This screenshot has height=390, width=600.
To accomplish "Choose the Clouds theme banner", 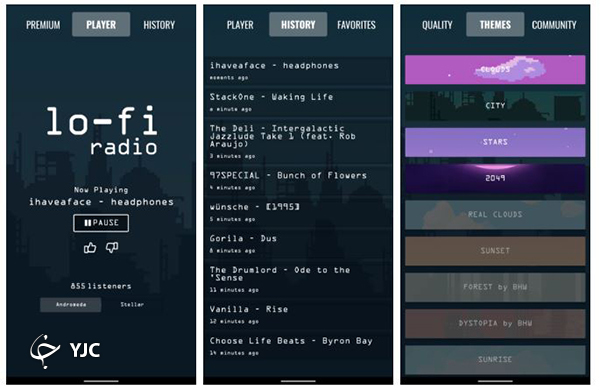I will pos(495,70).
